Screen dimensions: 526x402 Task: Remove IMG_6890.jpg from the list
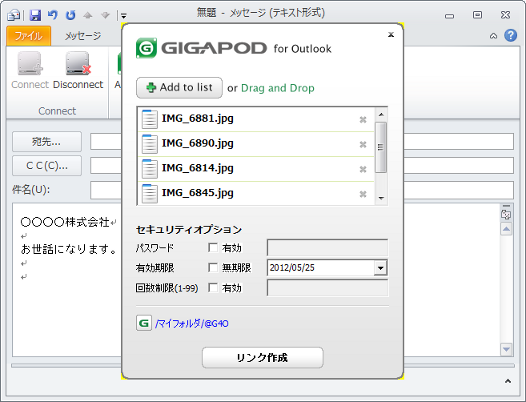point(363,144)
